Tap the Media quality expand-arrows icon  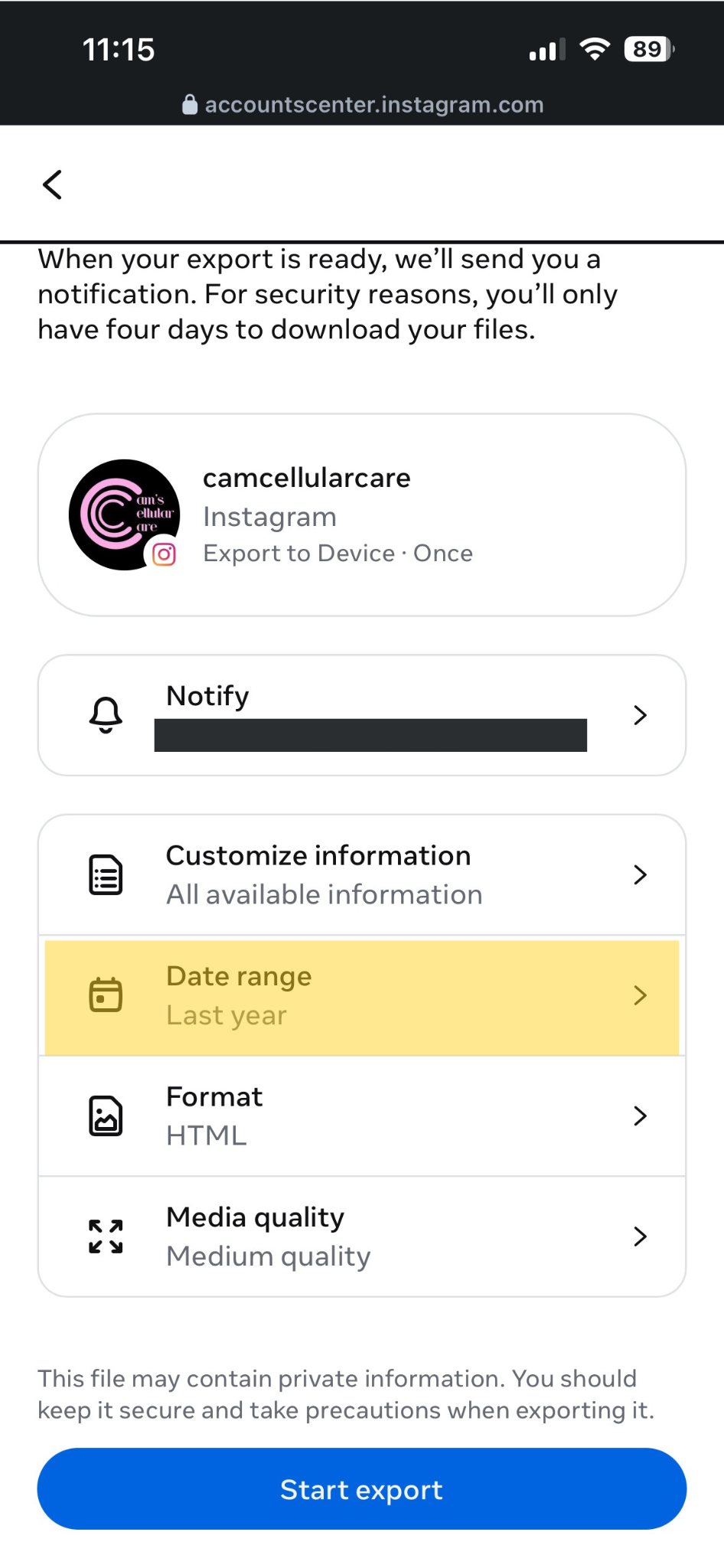(x=106, y=1236)
